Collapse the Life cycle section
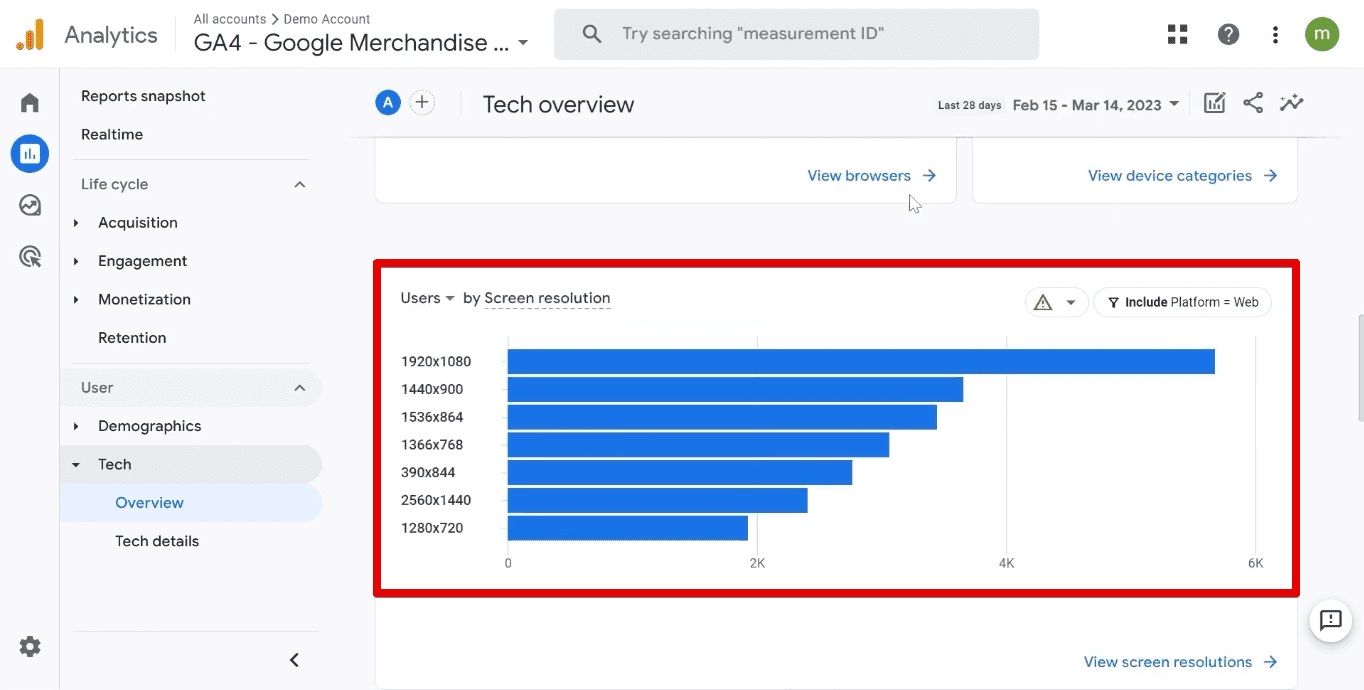 [x=299, y=184]
